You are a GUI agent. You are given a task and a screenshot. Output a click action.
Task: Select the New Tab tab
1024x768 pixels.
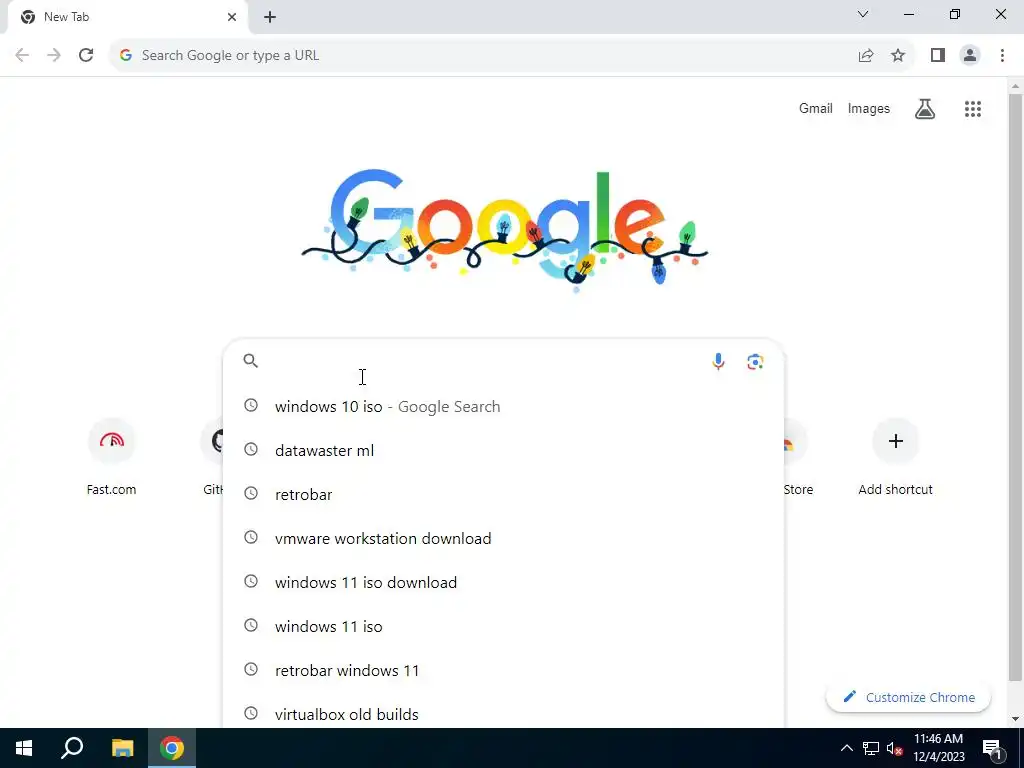[x=126, y=17]
